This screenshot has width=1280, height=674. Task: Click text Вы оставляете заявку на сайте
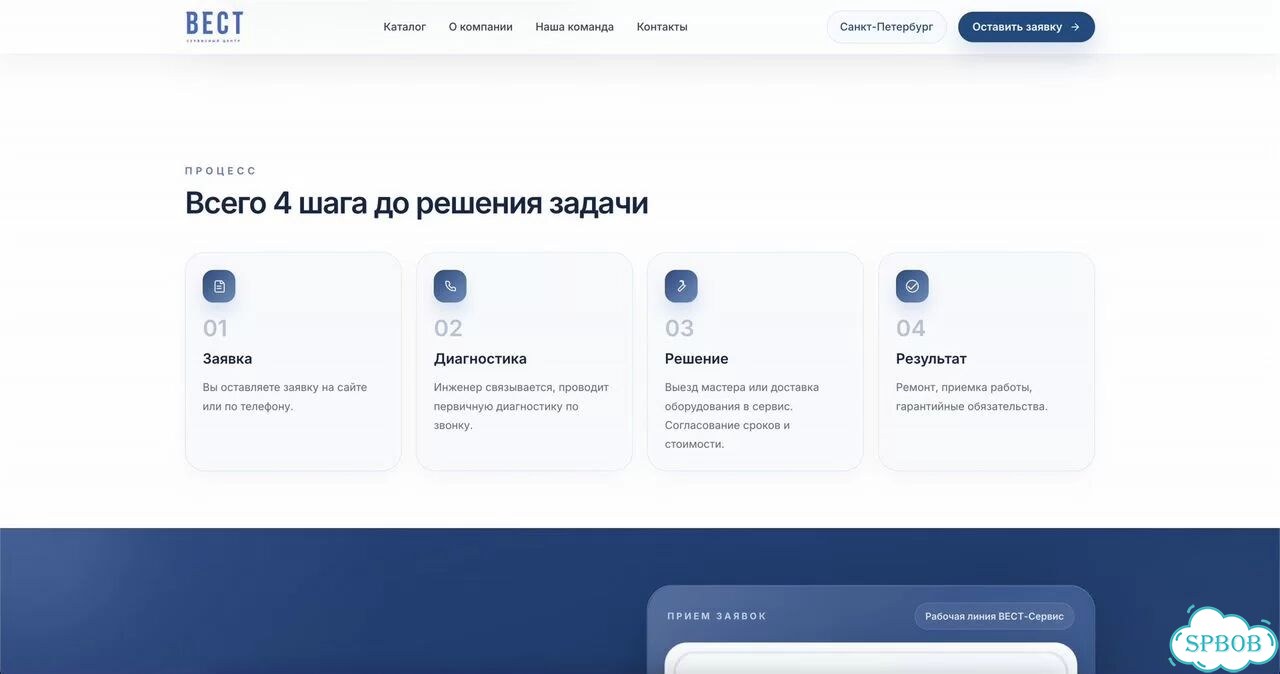[x=285, y=396]
